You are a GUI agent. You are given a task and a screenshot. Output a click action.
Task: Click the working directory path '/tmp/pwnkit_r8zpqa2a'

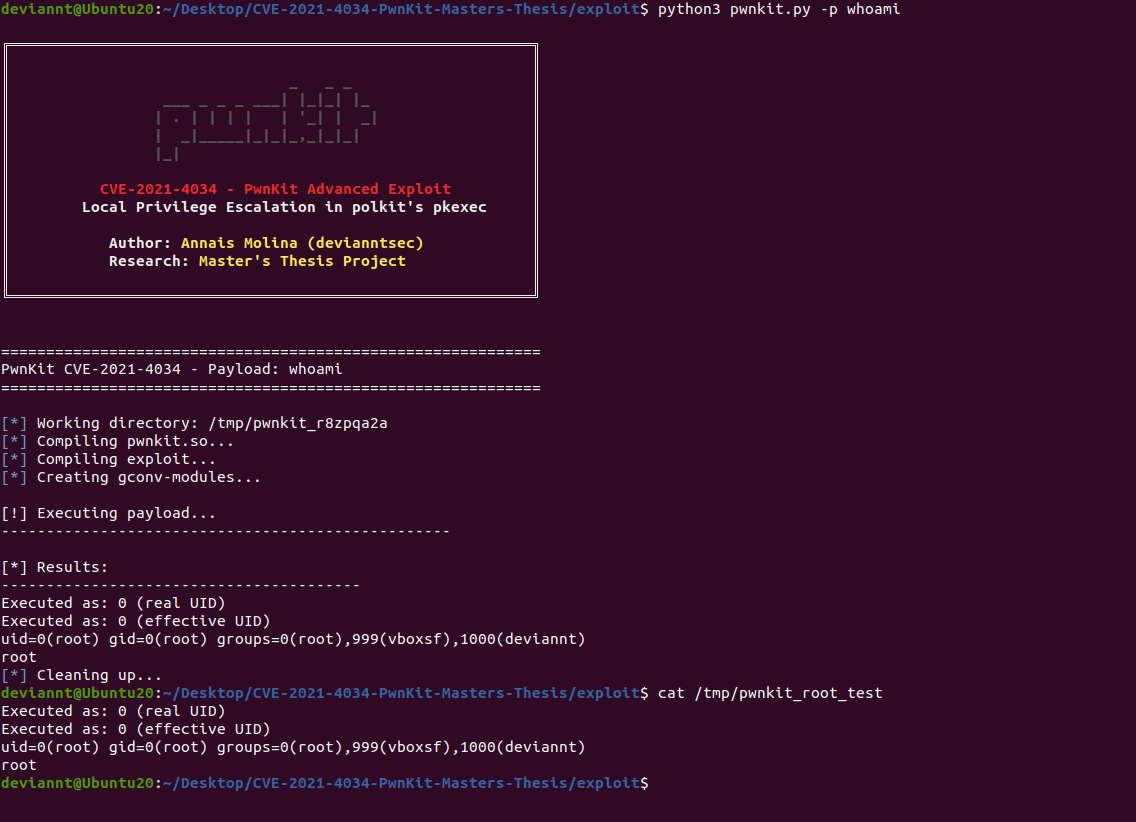[298, 422]
